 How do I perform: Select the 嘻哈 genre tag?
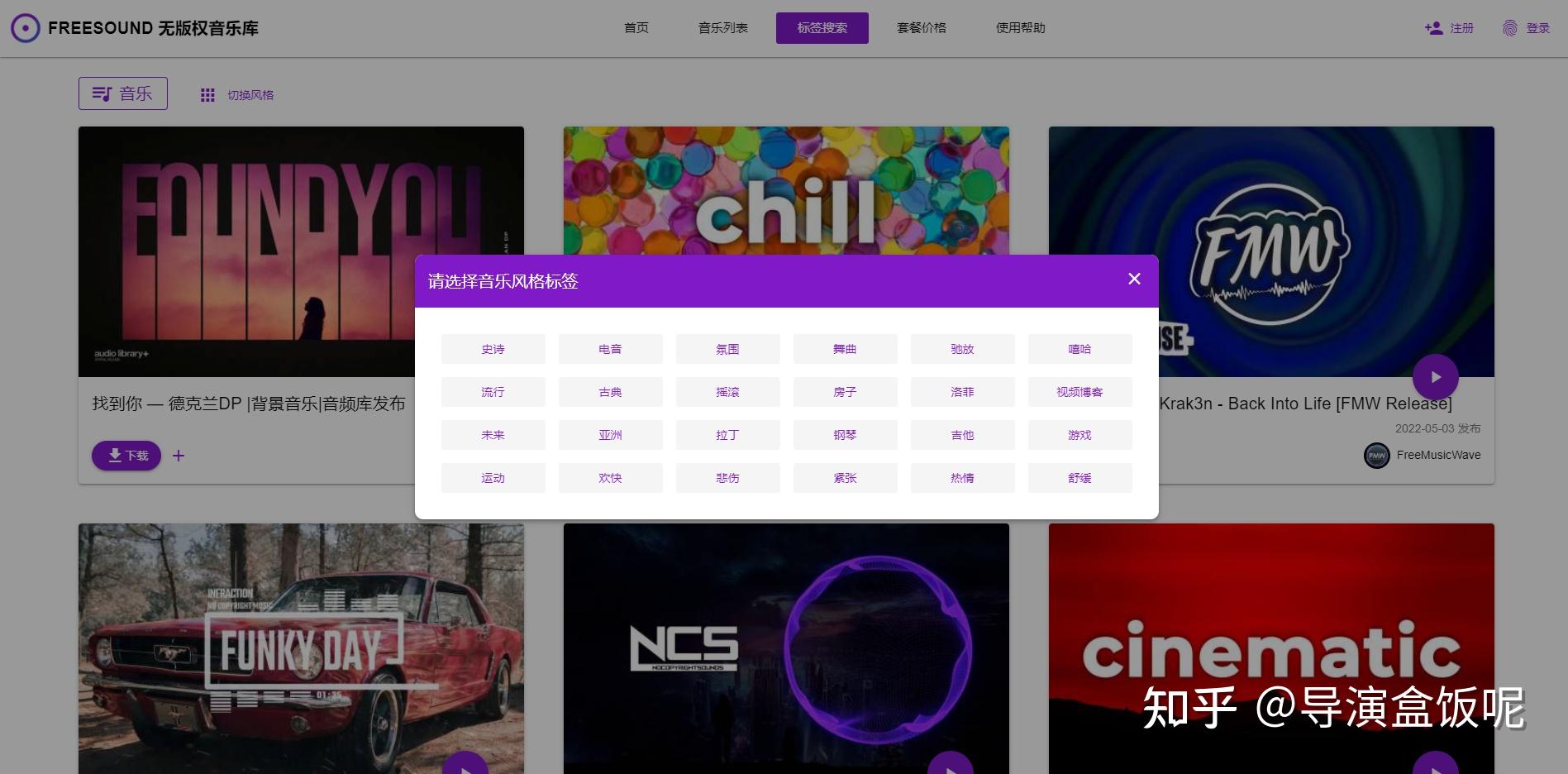pos(1079,348)
